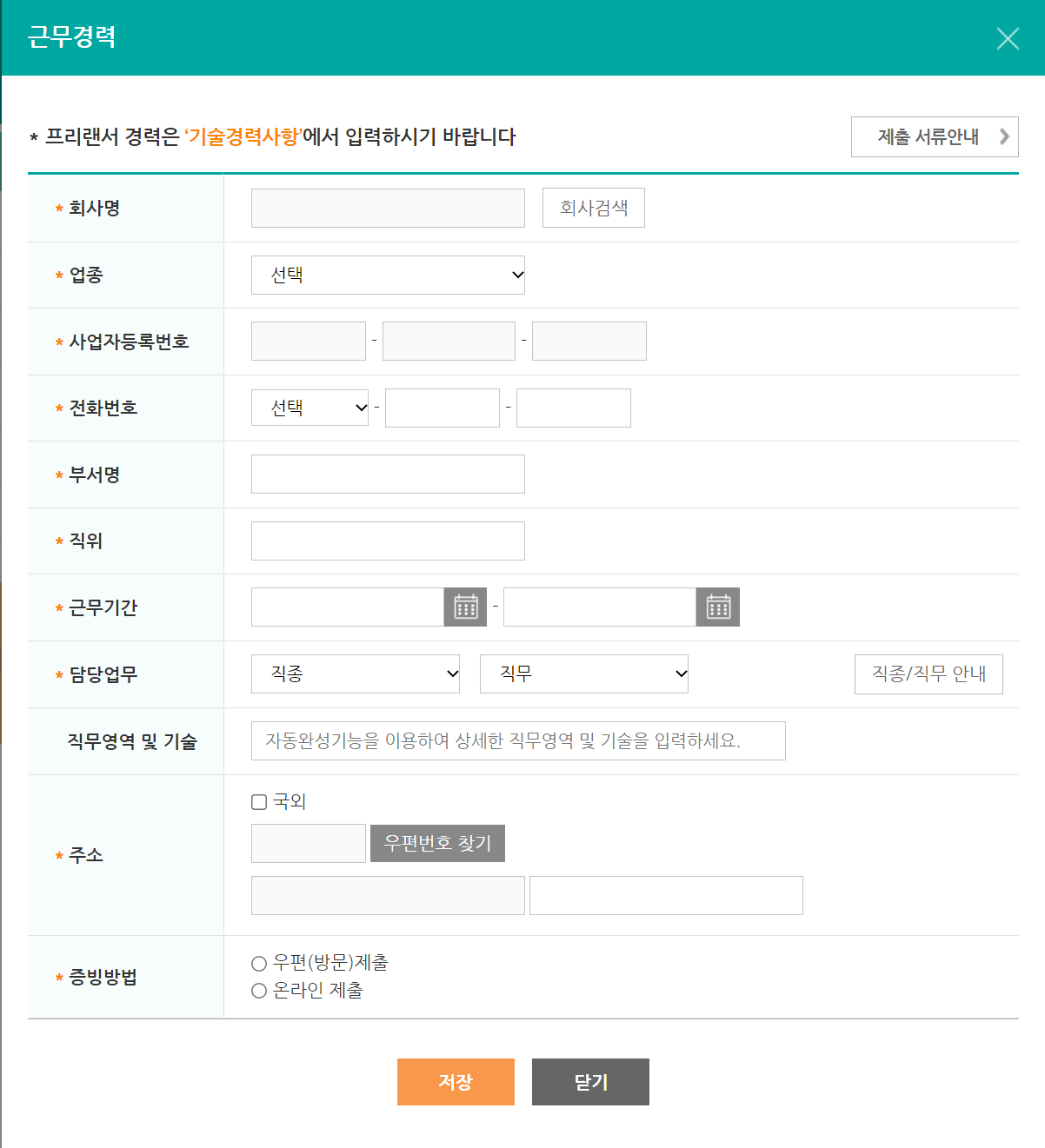Screen dimensions: 1045x1148
Task: Click the 회사검색 button
Action: (594, 208)
